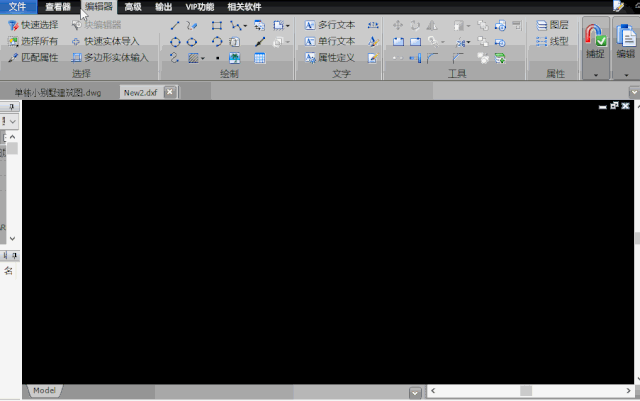This screenshot has height=401, width=640.
Task: Expand the 编辑 edit dropdown arrow
Action: coord(626,75)
